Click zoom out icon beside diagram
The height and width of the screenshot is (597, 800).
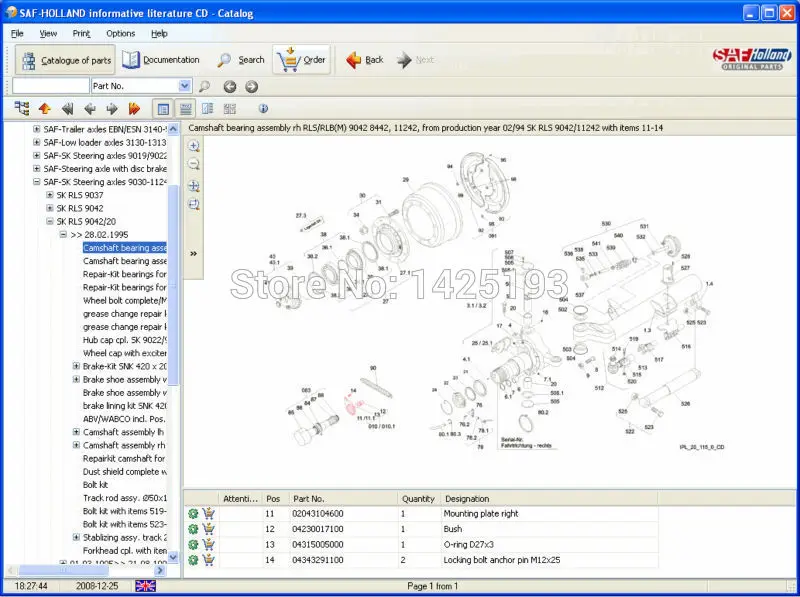tap(194, 165)
